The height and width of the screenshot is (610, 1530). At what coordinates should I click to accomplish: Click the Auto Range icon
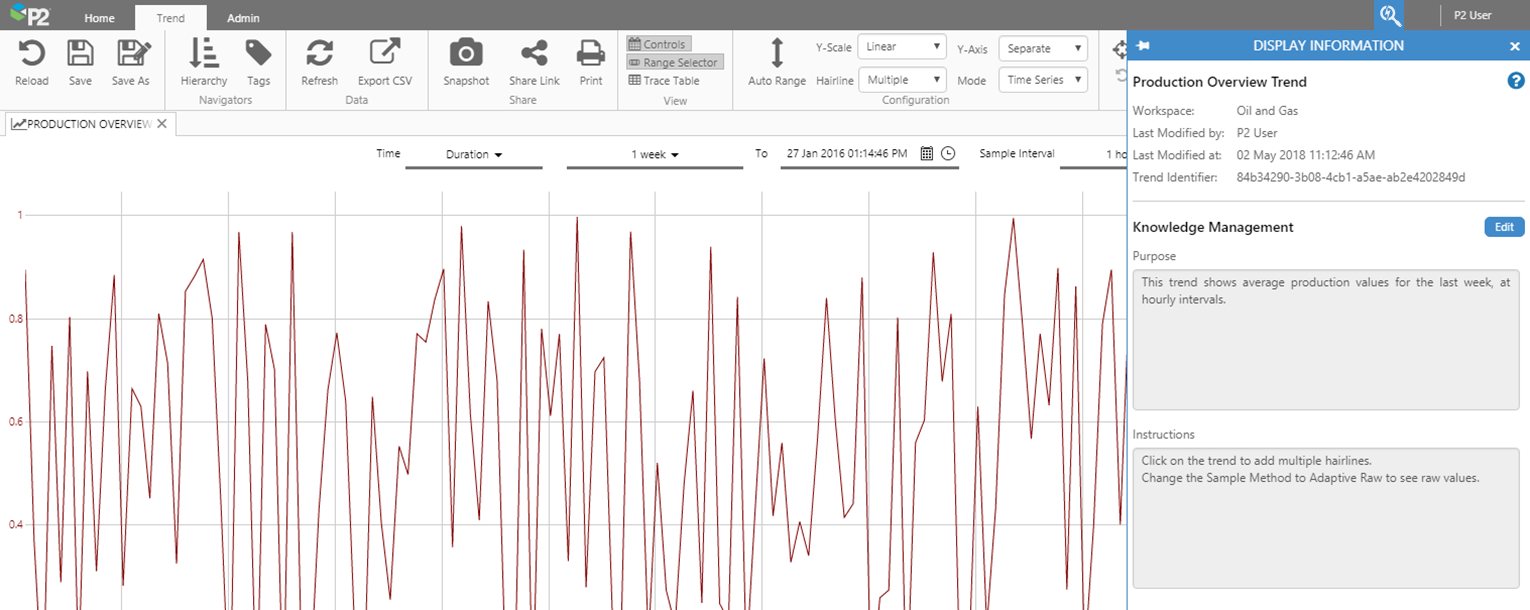[776, 55]
